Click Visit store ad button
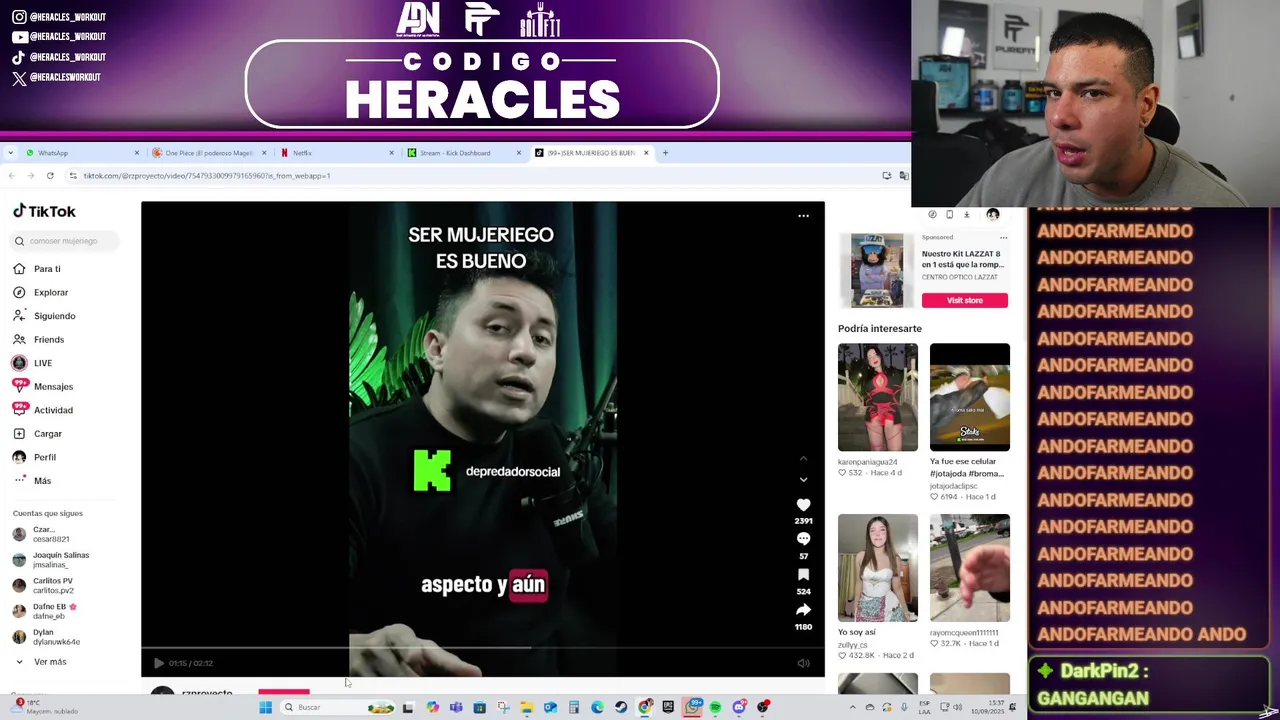 [x=964, y=300]
